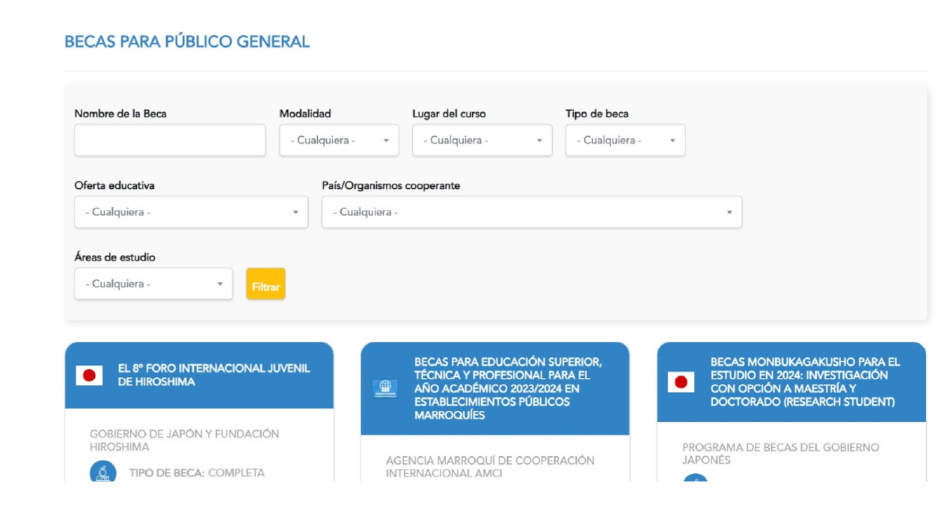Click Gobierno de Japón y Fundación Hiroshima text
The width and height of the screenshot is (952, 529).
185,441
